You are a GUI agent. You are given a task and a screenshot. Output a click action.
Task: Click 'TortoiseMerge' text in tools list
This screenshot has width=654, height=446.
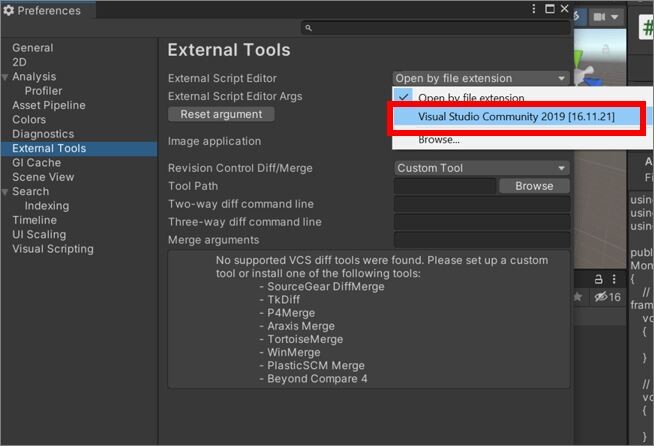(x=305, y=339)
